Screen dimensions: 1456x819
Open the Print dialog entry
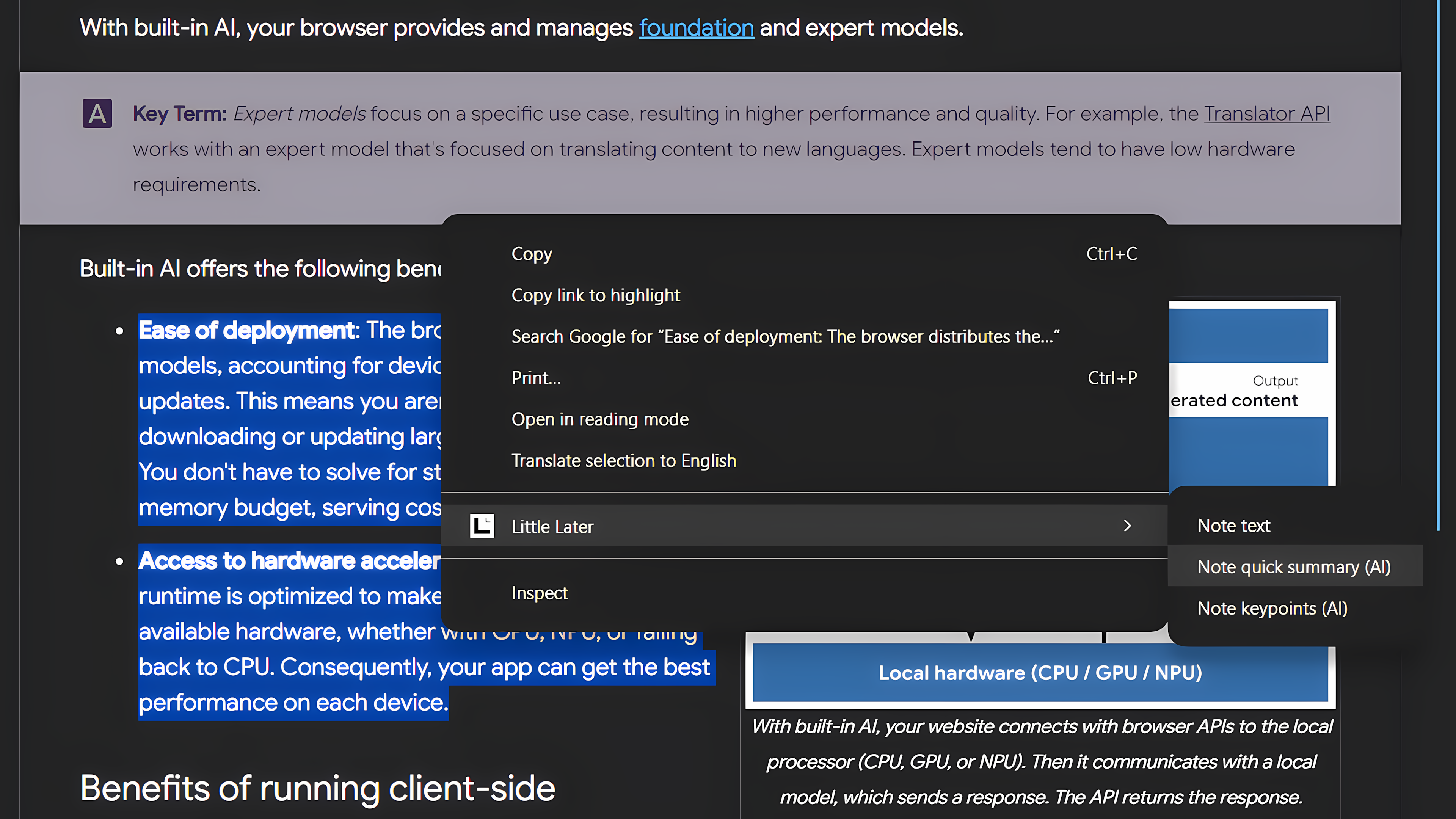[536, 378]
